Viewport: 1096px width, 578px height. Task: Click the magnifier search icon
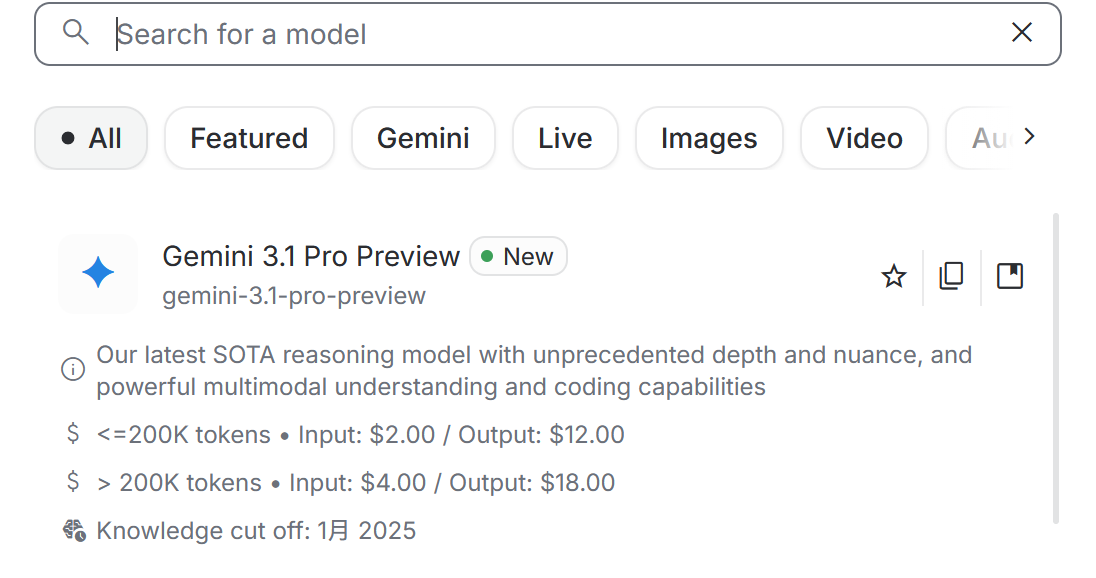76,33
